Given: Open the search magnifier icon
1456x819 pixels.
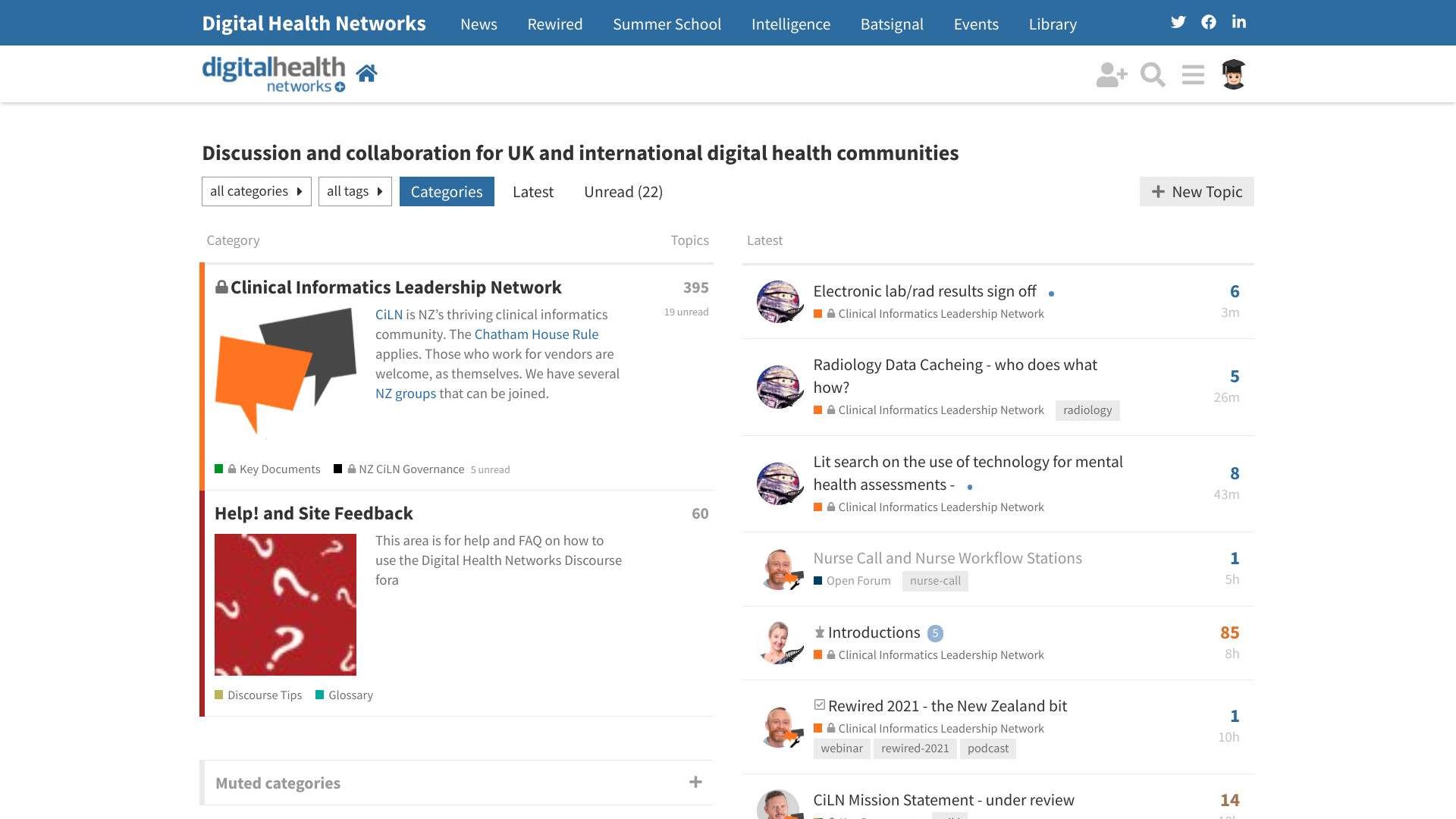Looking at the screenshot, I should pyautogui.click(x=1153, y=74).
